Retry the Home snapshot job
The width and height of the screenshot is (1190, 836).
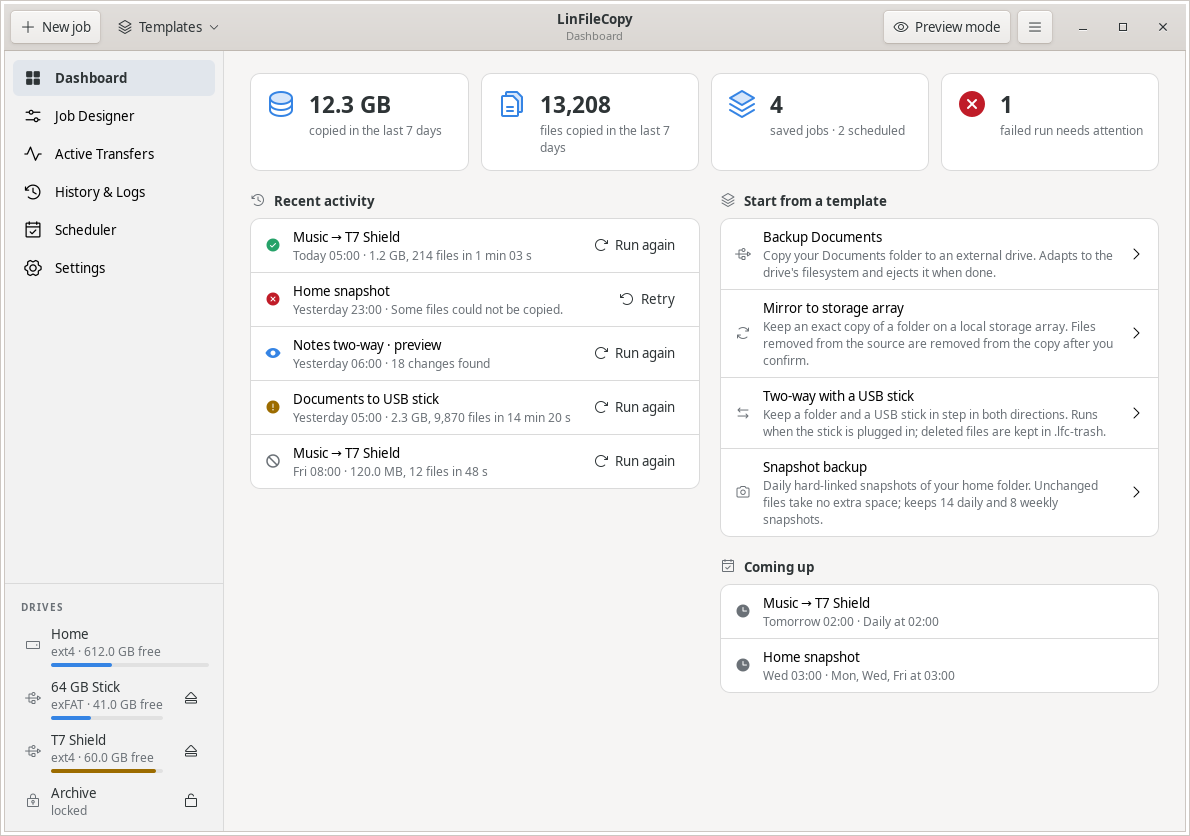pyautogui.click(x=647, y=300)
